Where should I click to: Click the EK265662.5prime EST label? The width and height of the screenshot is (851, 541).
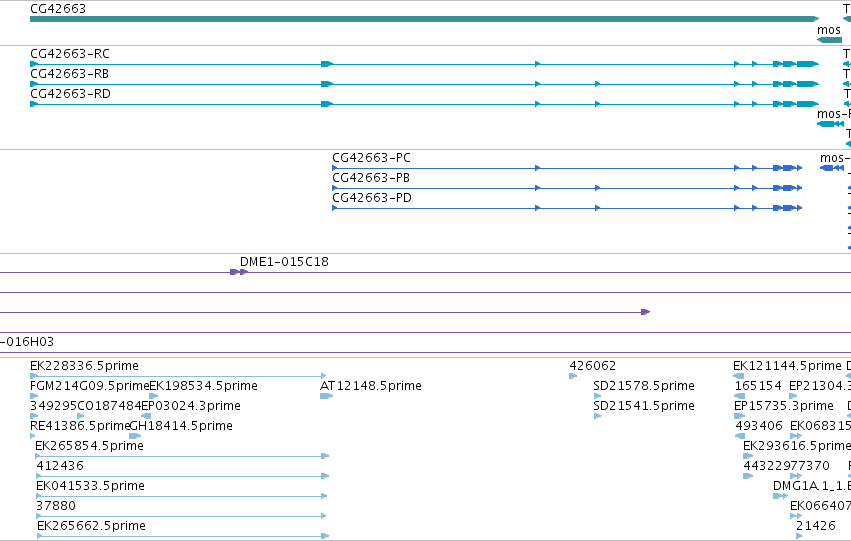(91, 526)
